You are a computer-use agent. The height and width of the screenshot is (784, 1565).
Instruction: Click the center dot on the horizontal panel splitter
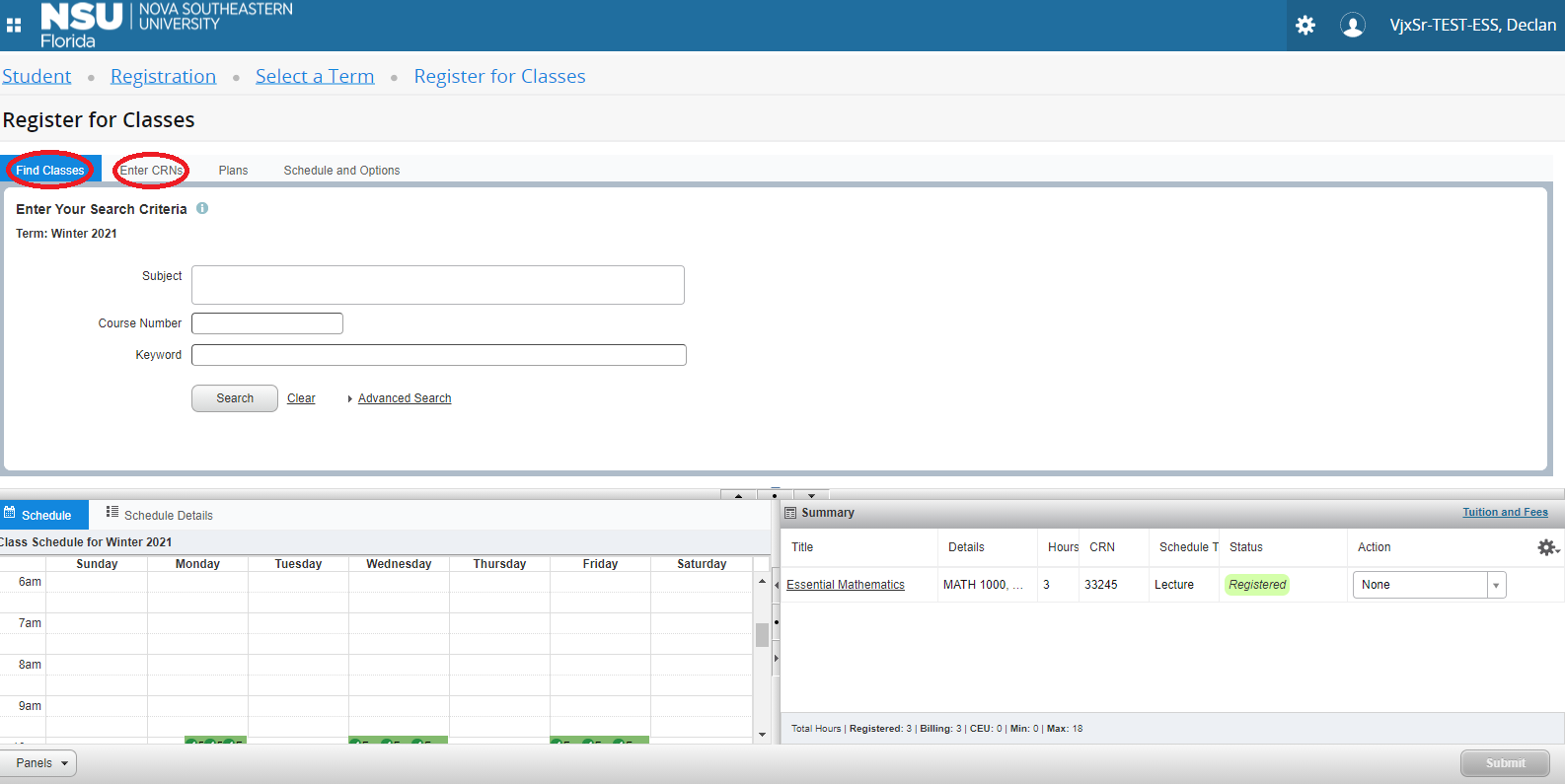click(775, 495)
